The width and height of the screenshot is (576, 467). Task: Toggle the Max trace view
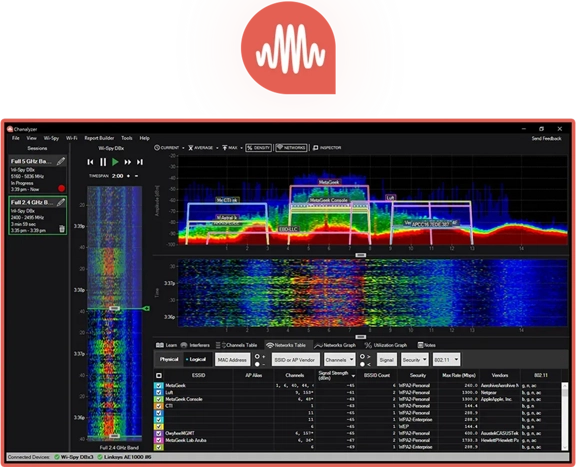coord(230,148)
